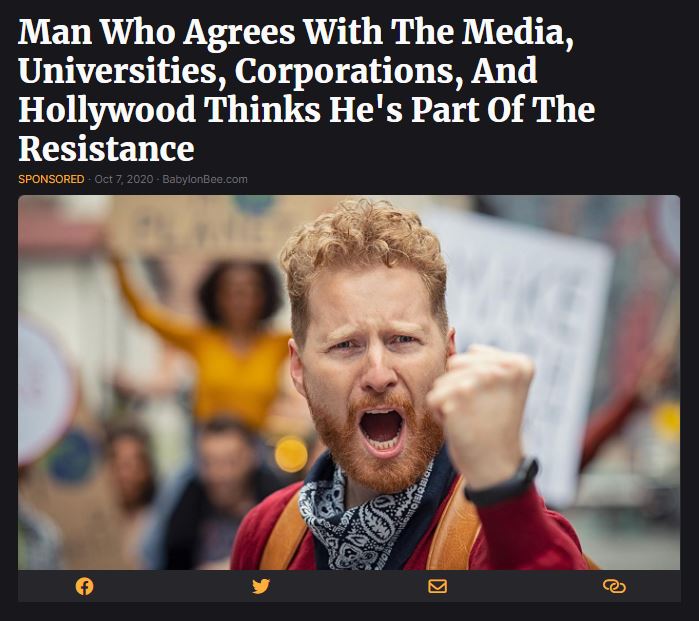Click the word "Resistance" in the headline
The height and width of the screenshot is (621, 699).
(107, 149)
